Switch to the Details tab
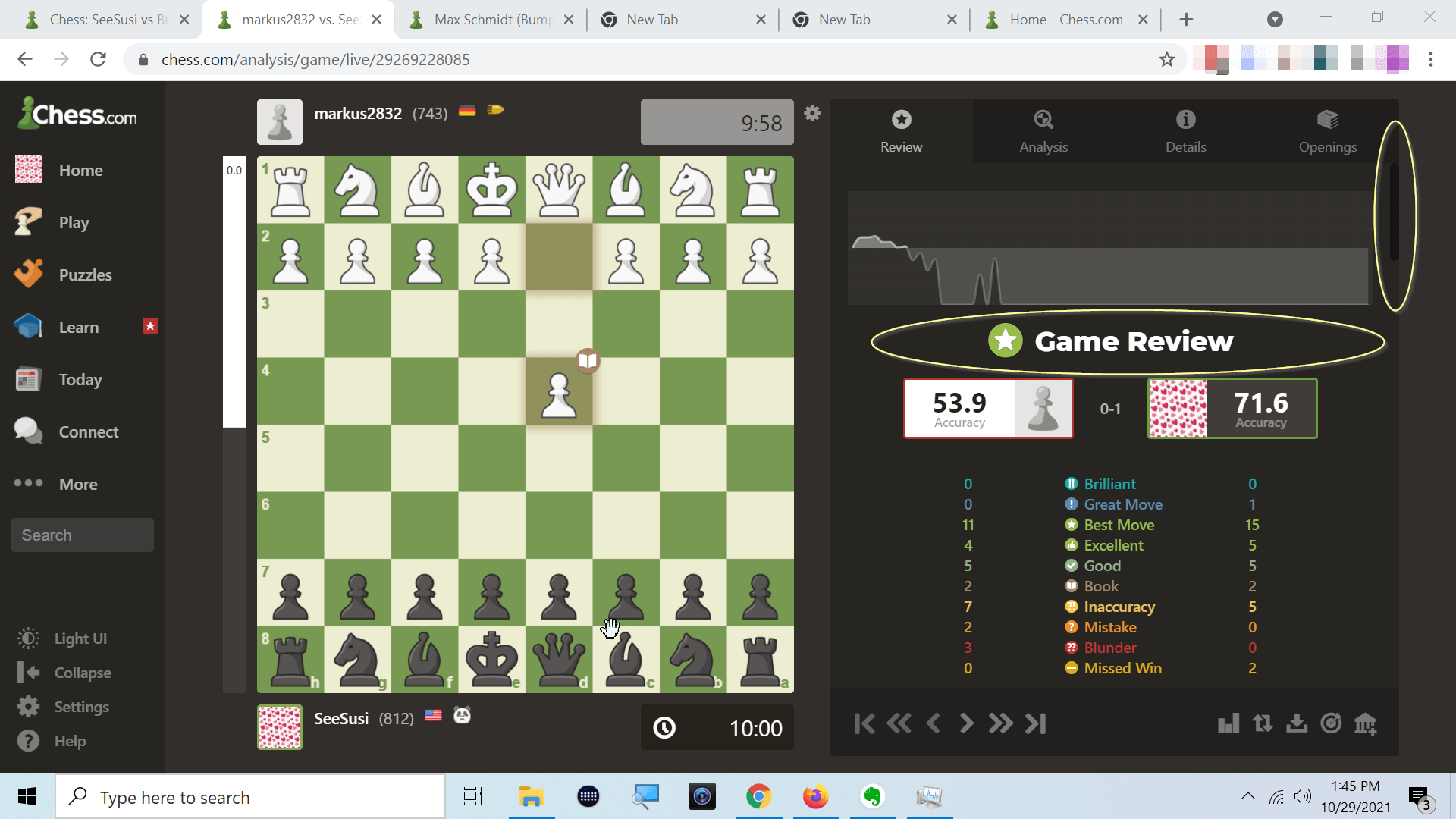1456x819 pixels. pyautogui.click(x=1185, y=131)
